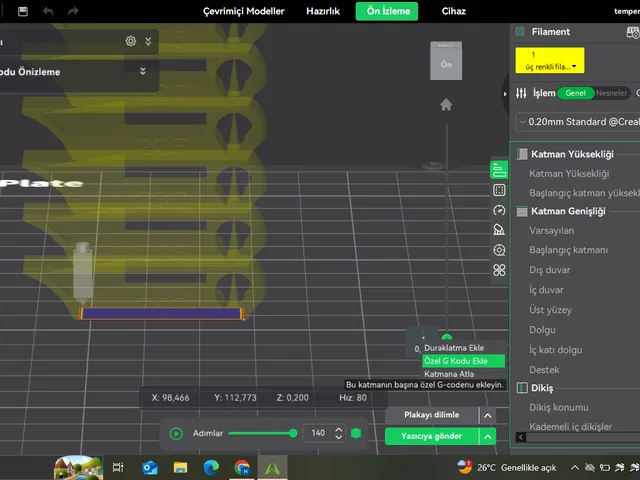Select the İç duvar setting row
640x480 pixels.
pos(546,290)
